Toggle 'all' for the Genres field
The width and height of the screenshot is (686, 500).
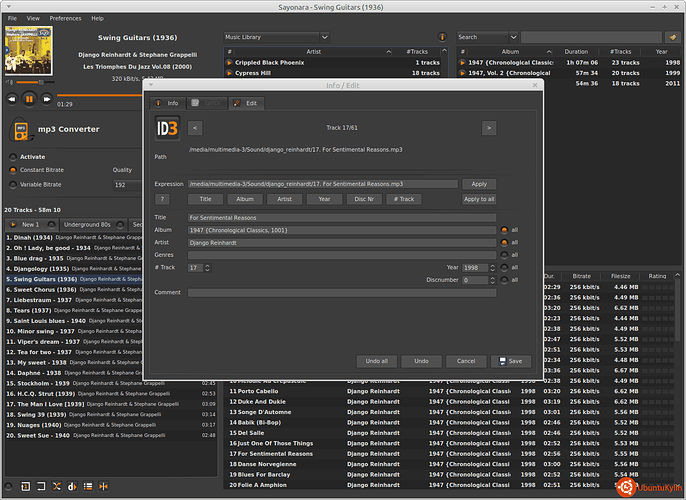504,255
